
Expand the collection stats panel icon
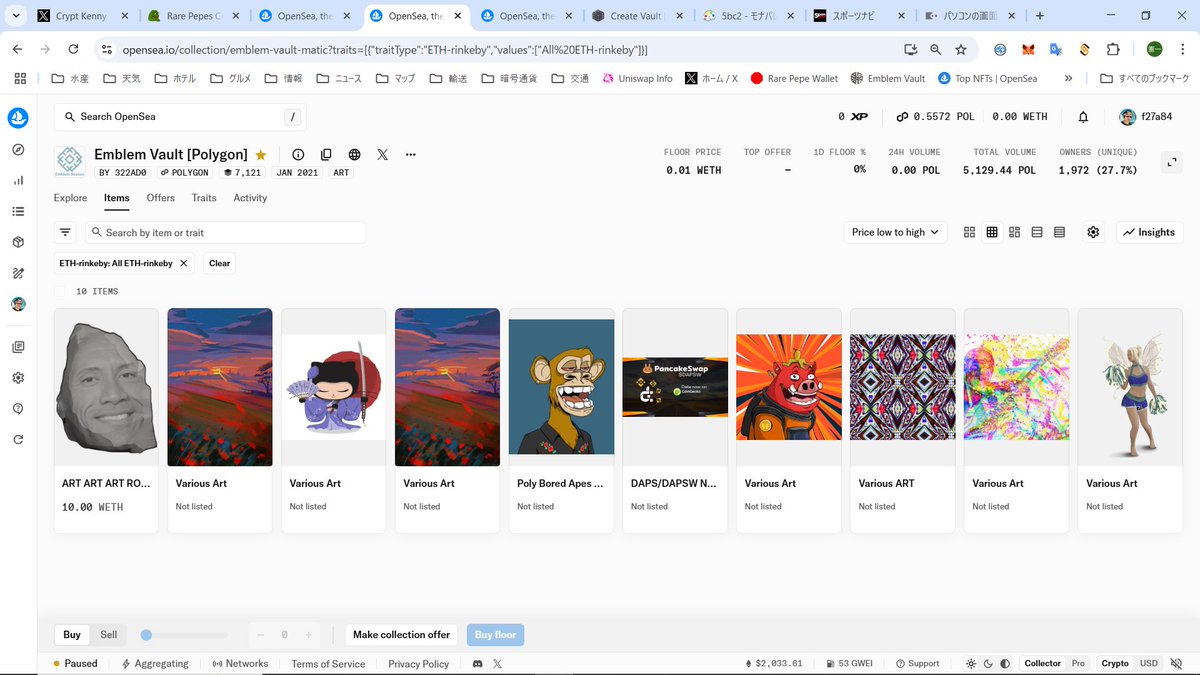point(1172,162)
